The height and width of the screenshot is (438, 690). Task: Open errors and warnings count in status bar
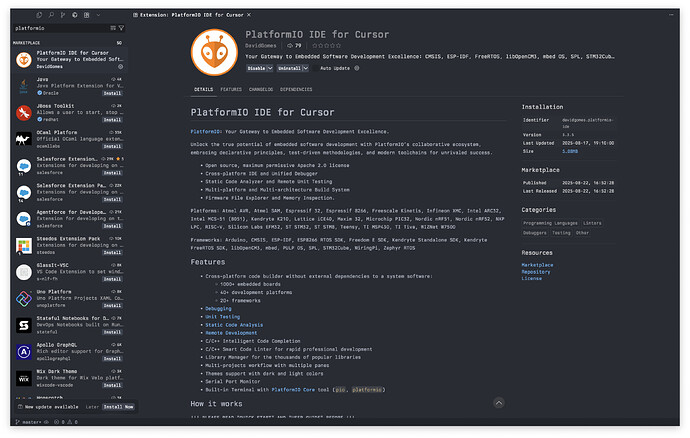click(x=66, y=422)
